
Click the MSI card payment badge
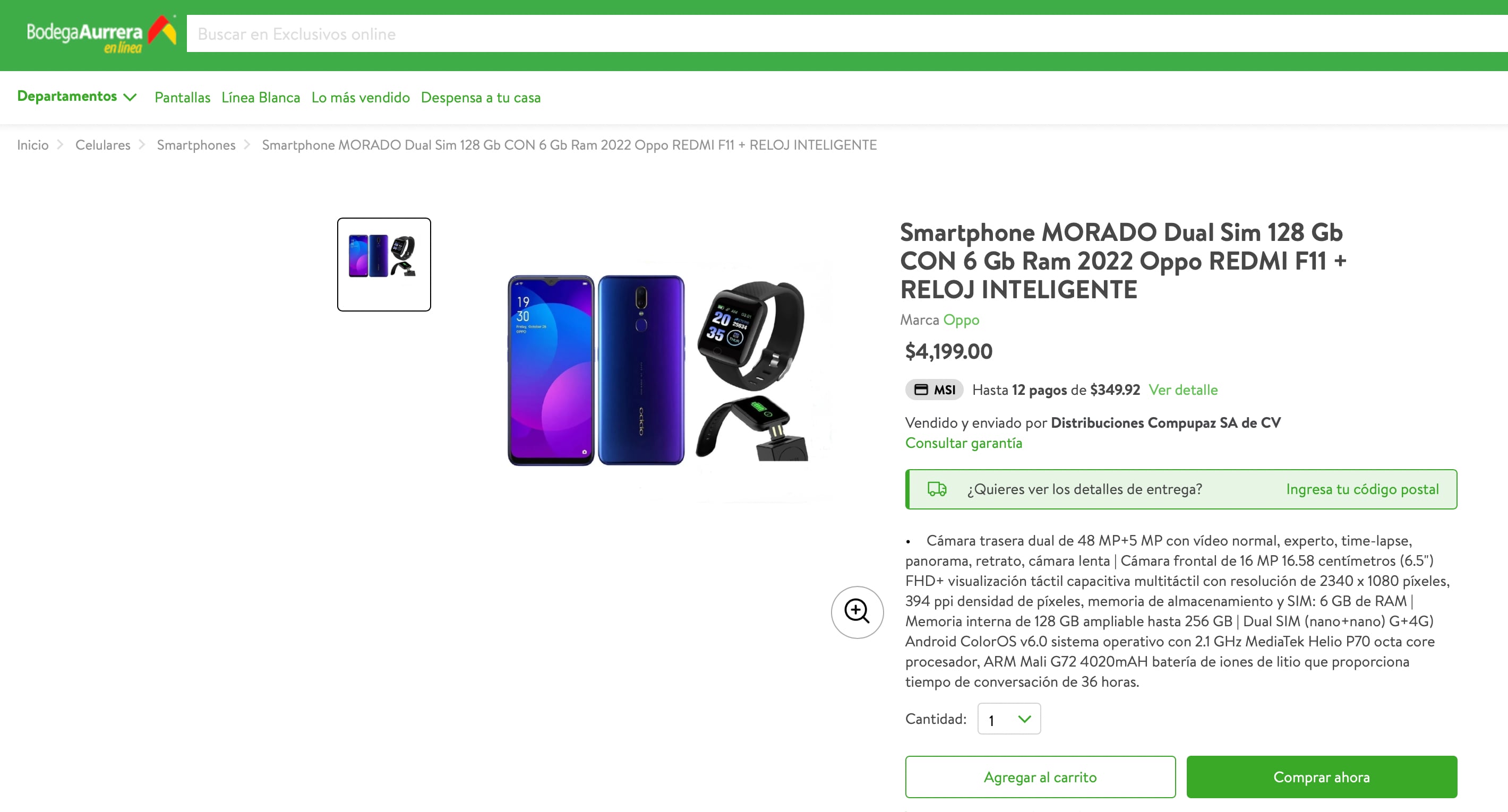click(x=935, y=390)
